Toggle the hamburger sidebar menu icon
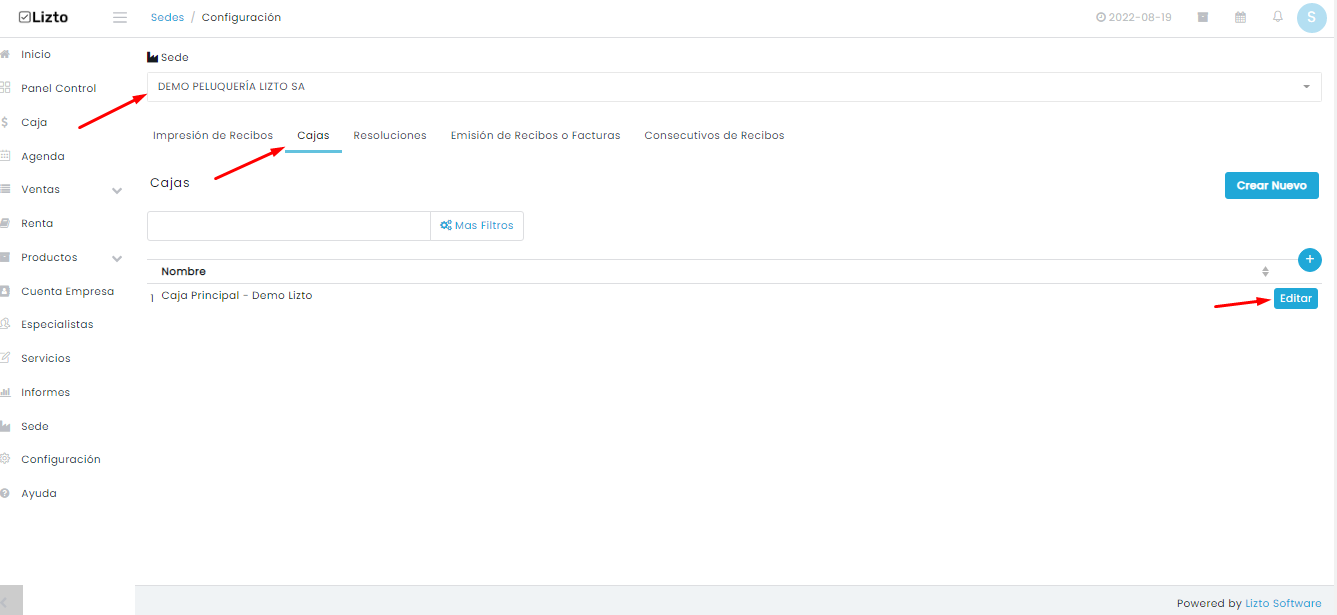Viewport: 1337px width, 615px height. (120, 17)
